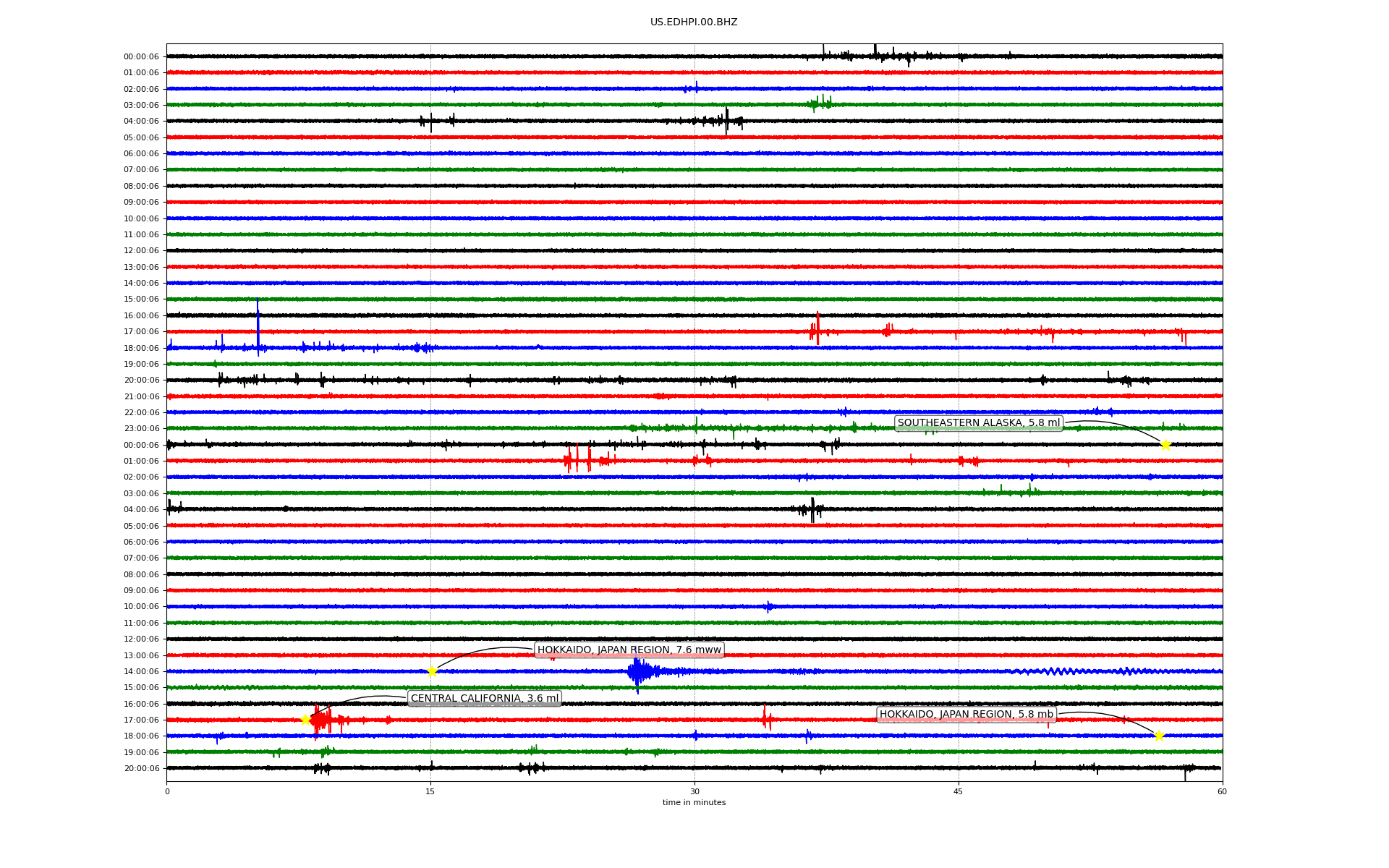
Task: Click the large blue Hokkaido waveform burst
Action: click(x=638, y=671)
